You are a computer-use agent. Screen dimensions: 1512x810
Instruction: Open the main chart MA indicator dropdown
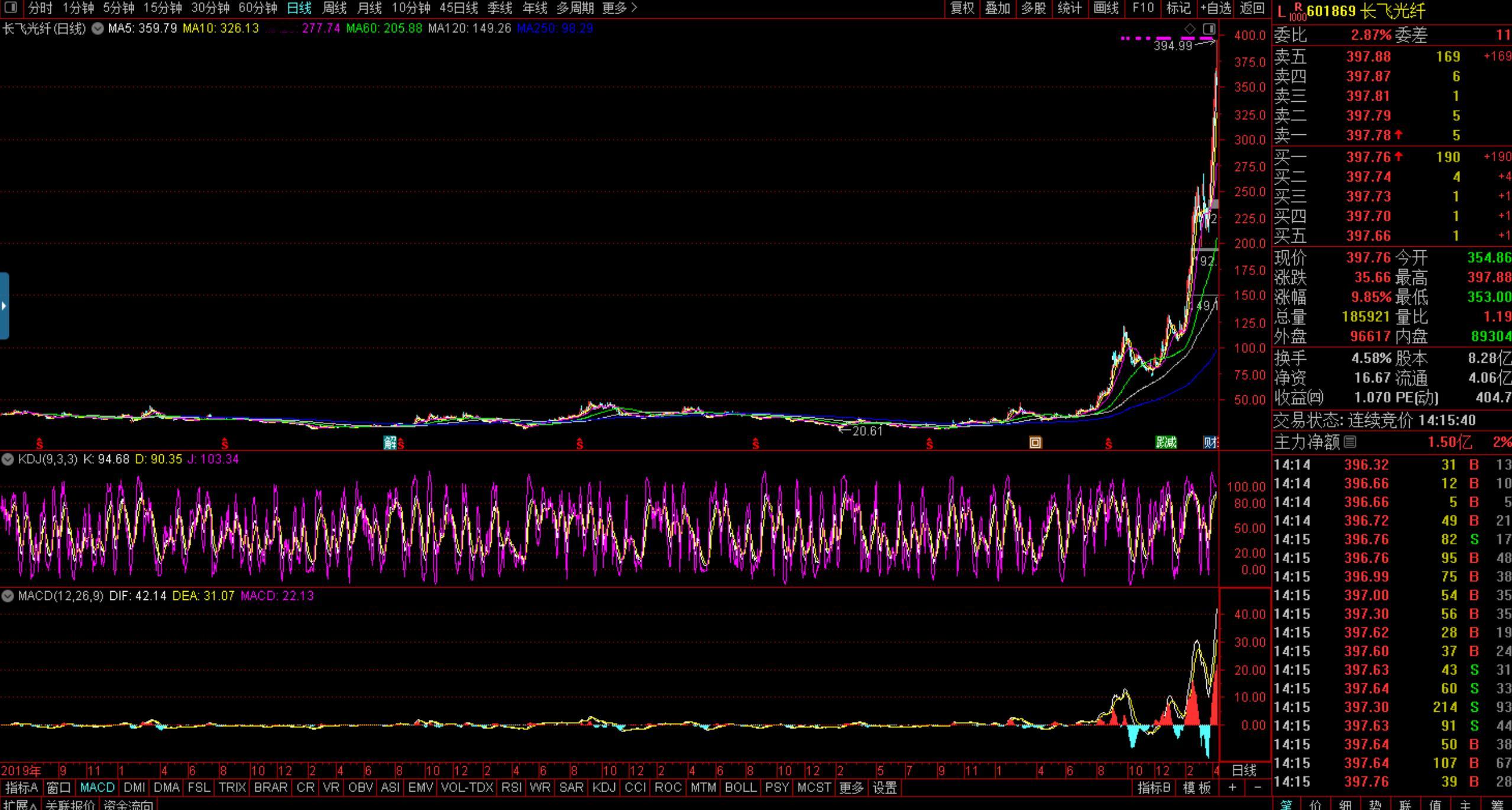click(x=98, y=28)
